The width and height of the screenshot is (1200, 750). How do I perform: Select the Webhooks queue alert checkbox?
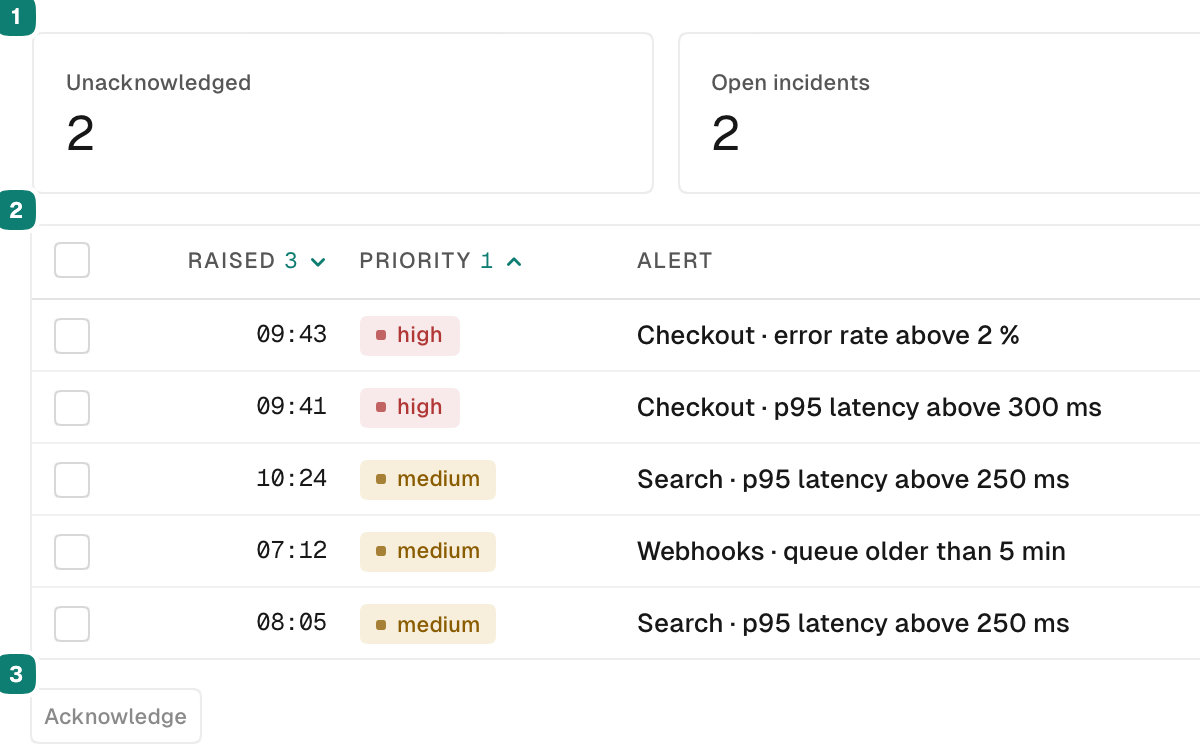tap(72, 552)
